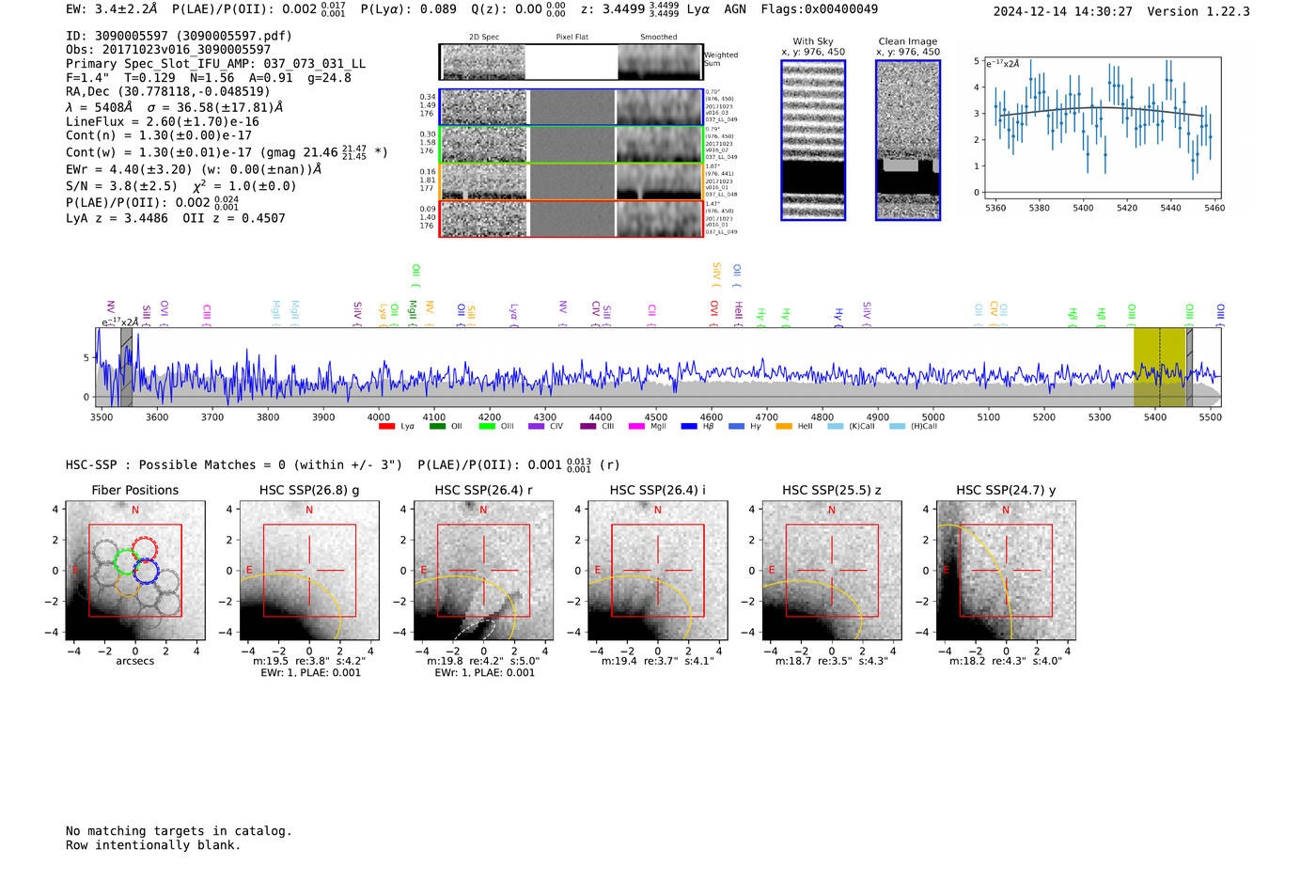Image resolution: width=1316 pixels, height=896 pixels.
Task: Click the 'P(Lyα): 0.089' header value
Action: (x=408, y=9)
